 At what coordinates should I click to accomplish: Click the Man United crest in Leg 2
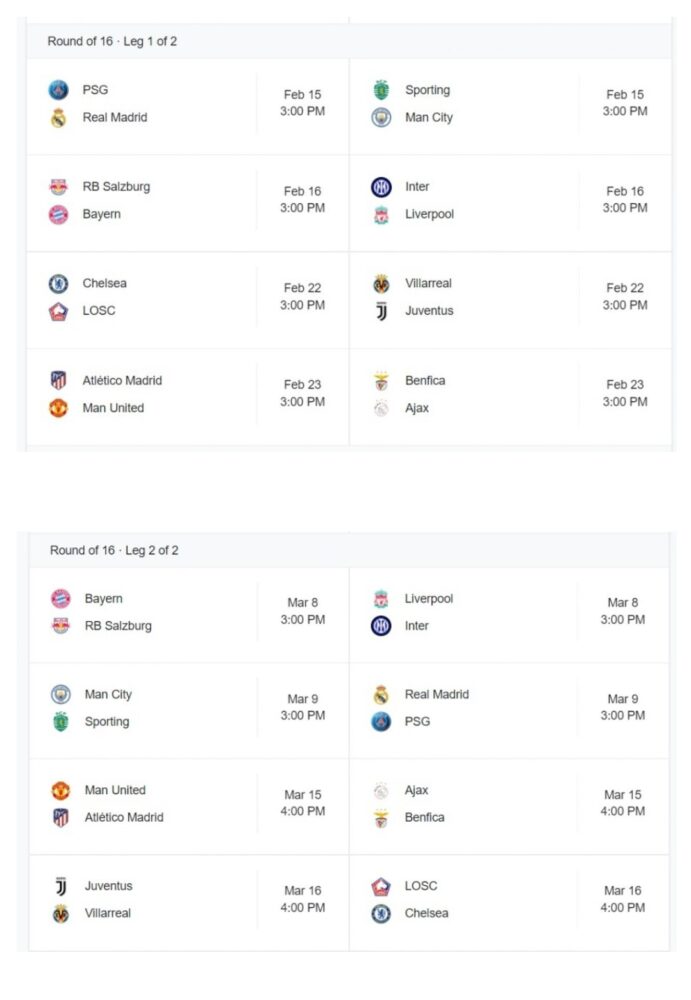tap(61, 790)
